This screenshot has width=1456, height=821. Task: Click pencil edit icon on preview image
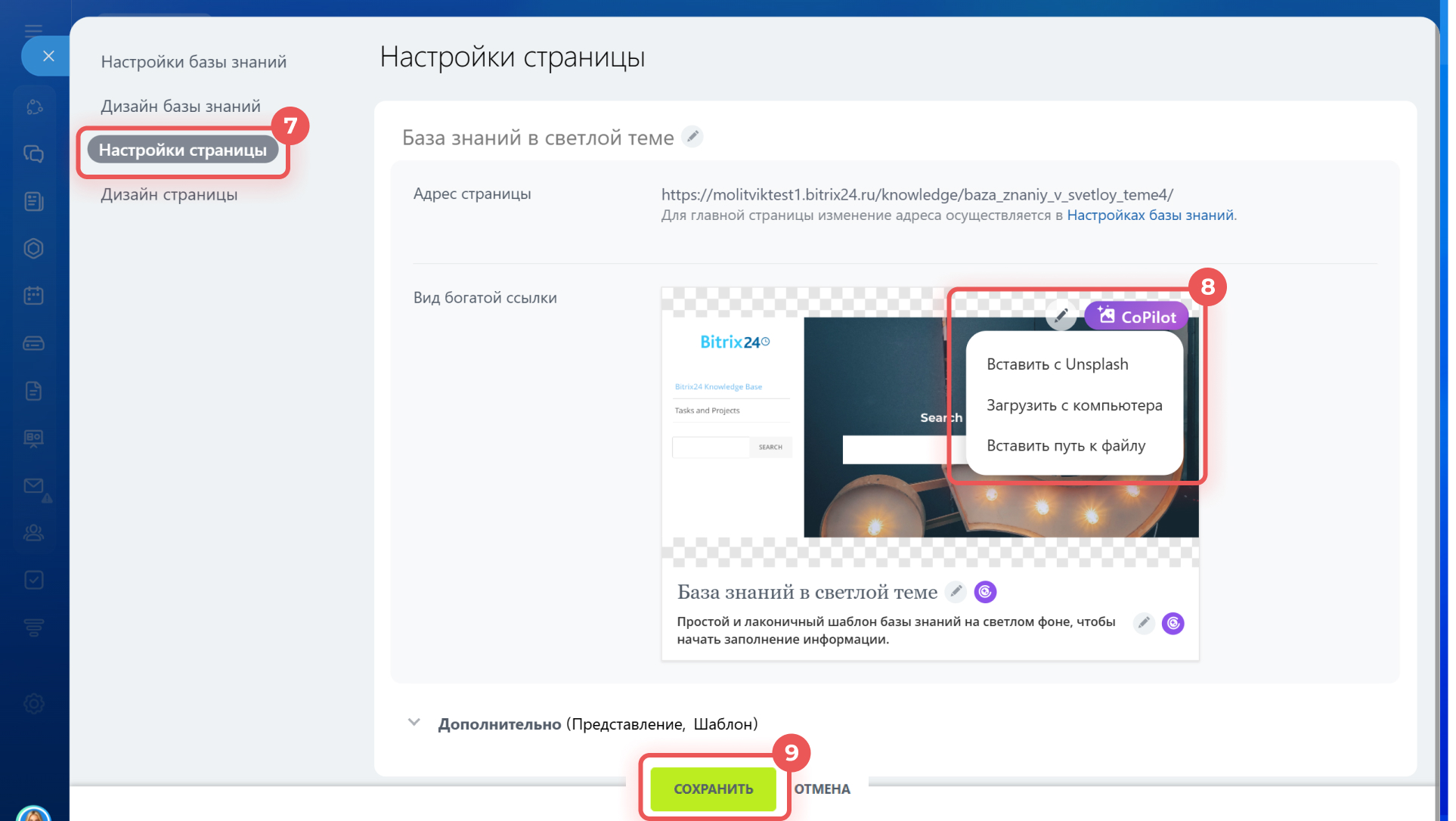(x=1061, y=315)
